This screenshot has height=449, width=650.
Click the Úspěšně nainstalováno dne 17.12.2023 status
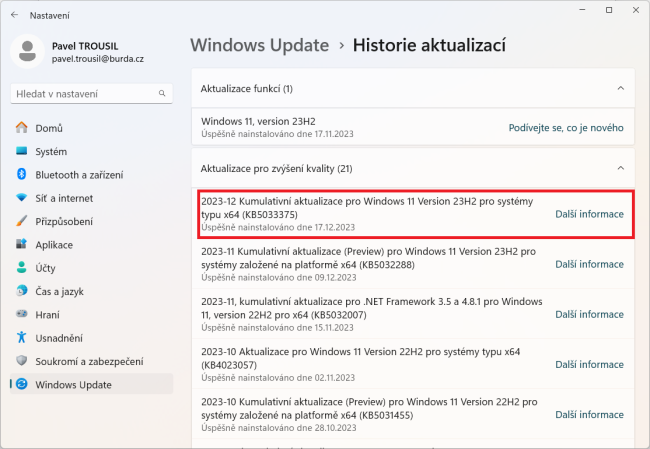pos(278,227)
